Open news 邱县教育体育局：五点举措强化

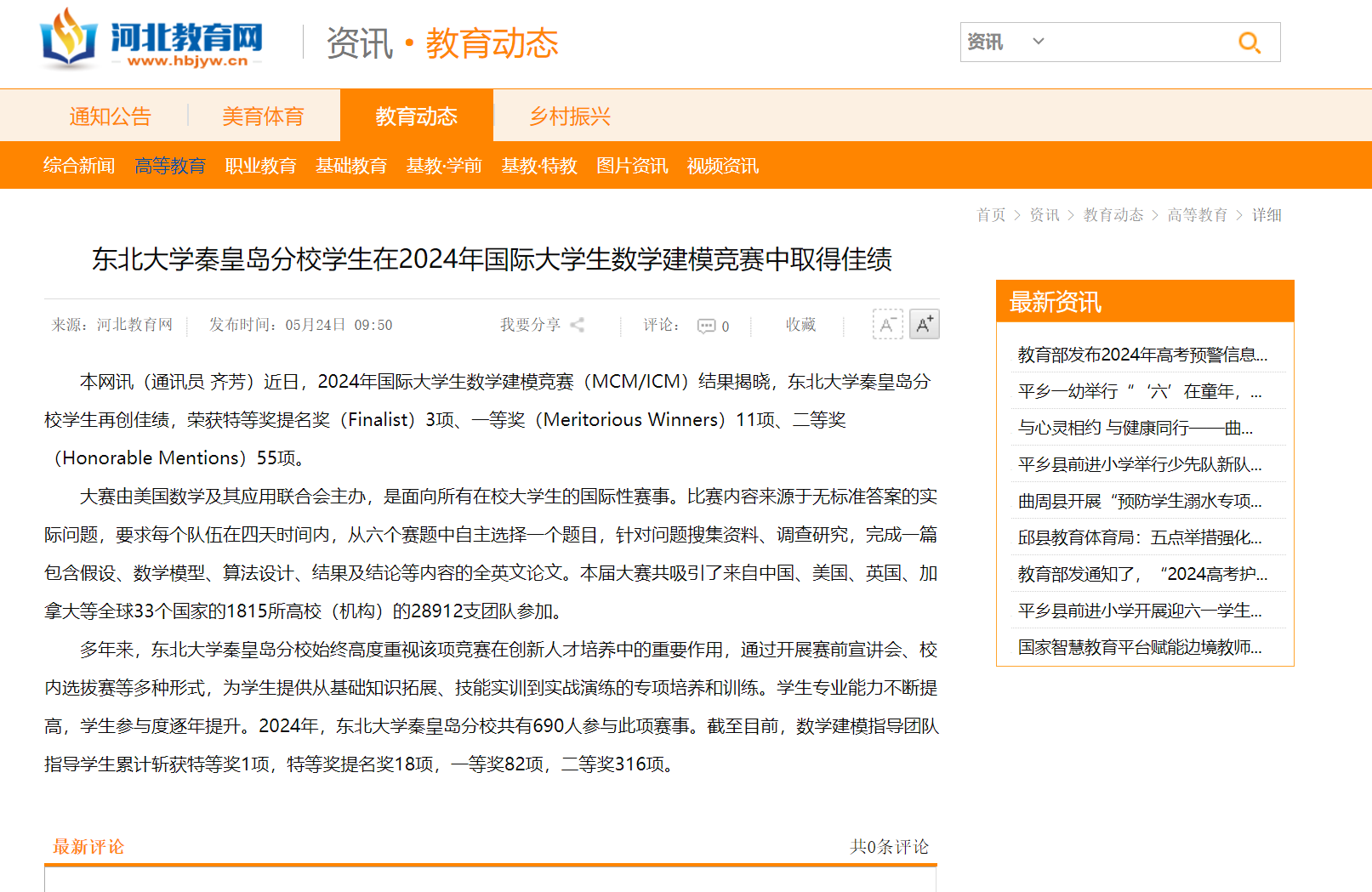tap(1140, 537)
